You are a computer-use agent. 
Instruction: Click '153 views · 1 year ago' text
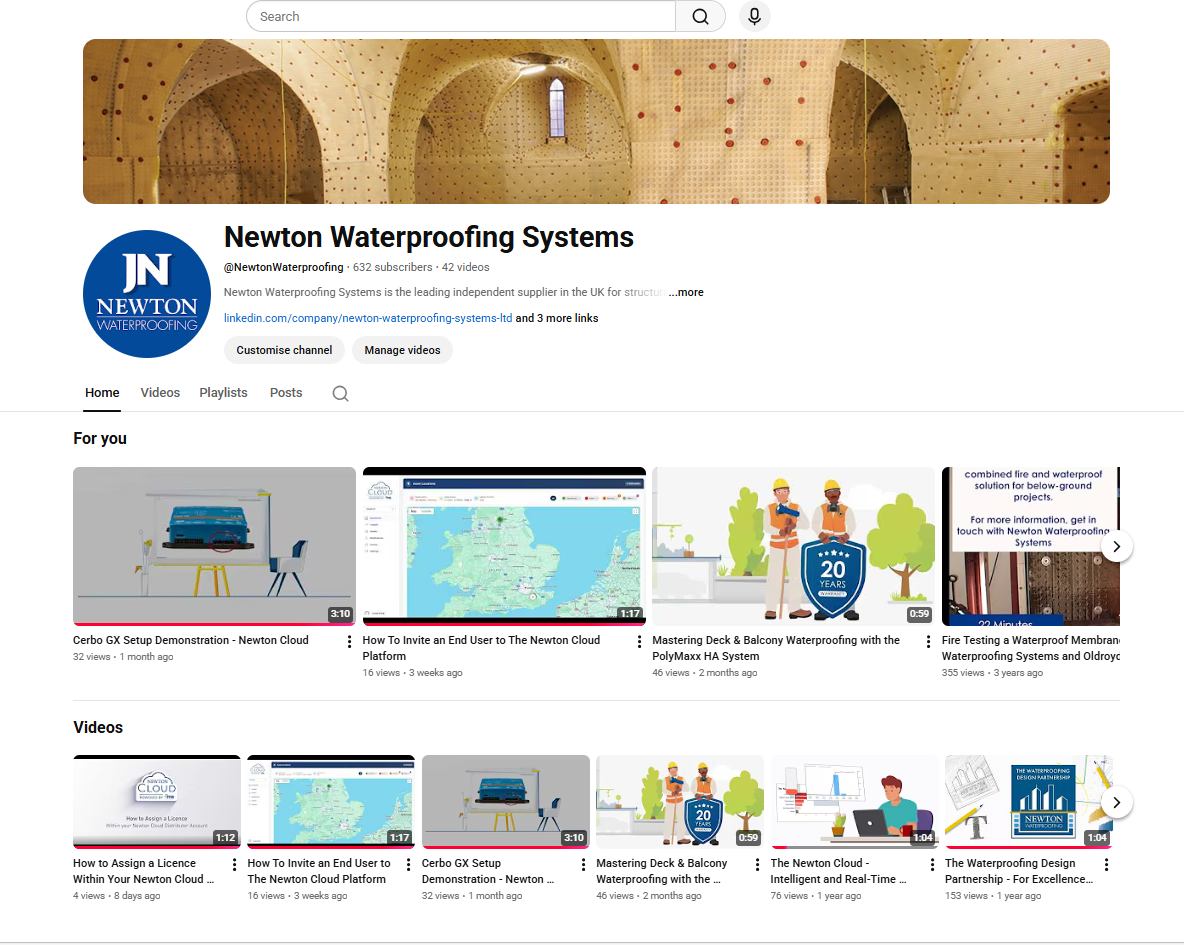pos(993,896)
